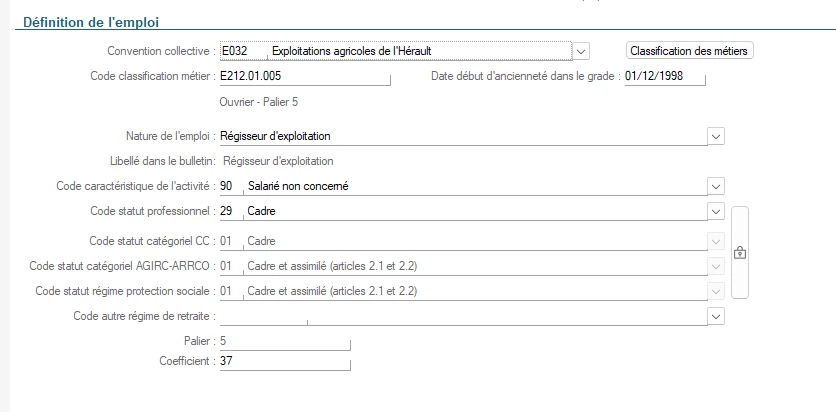Screen dimensions: 836x412
Task: Expand the Convention collective dropdown
Action: coord(582,50)
